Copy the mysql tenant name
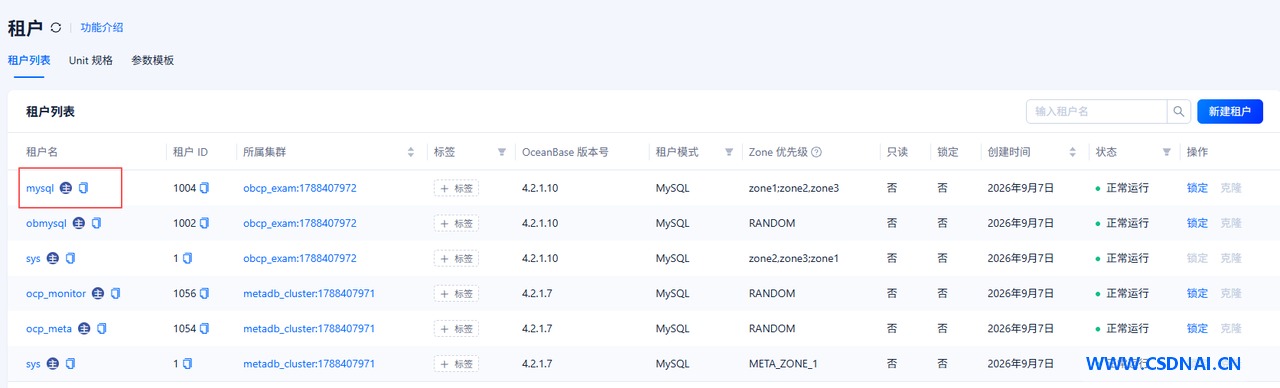 [84, 188]
